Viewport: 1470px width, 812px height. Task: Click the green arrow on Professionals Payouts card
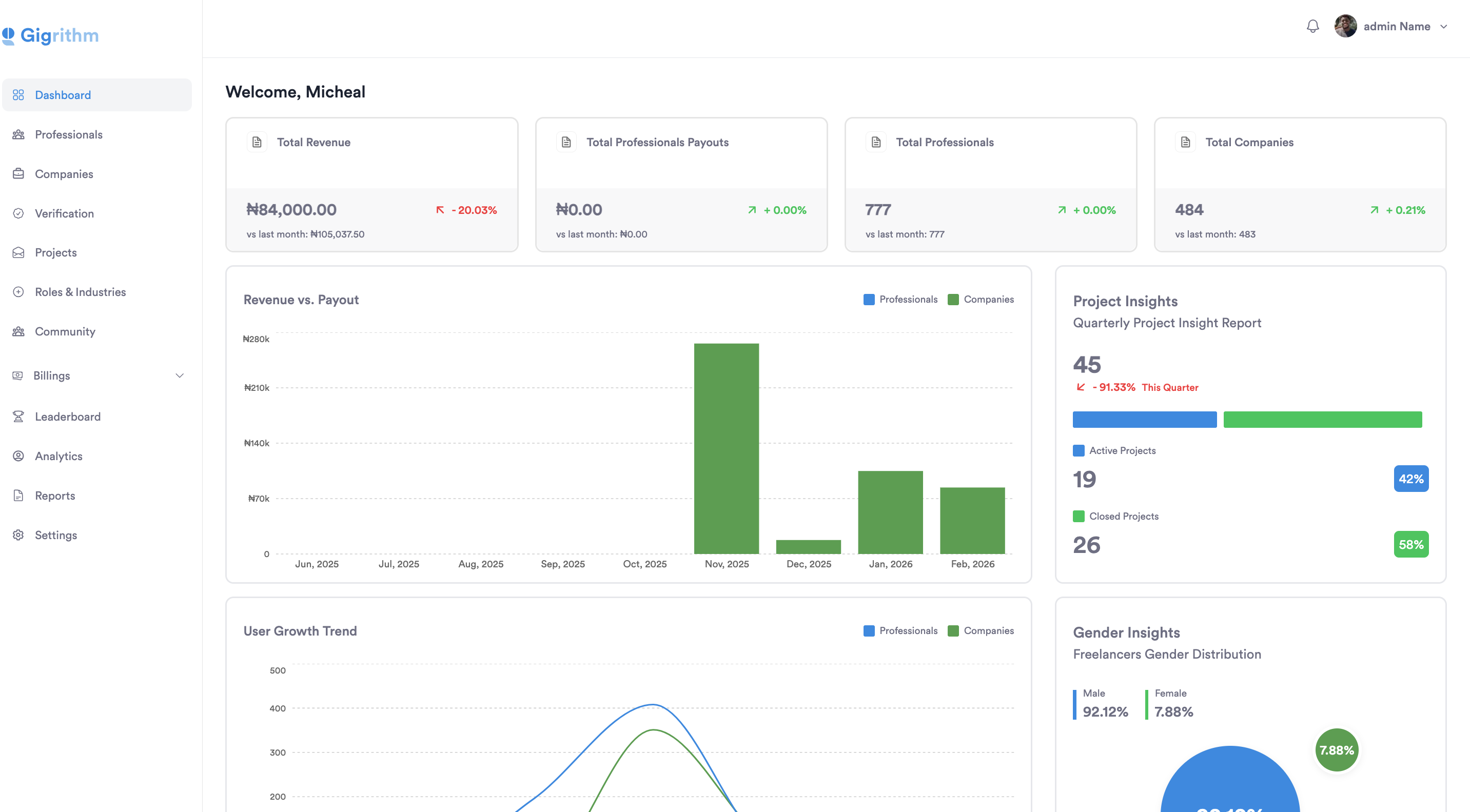pyautogui.click(x=752, y=210)
